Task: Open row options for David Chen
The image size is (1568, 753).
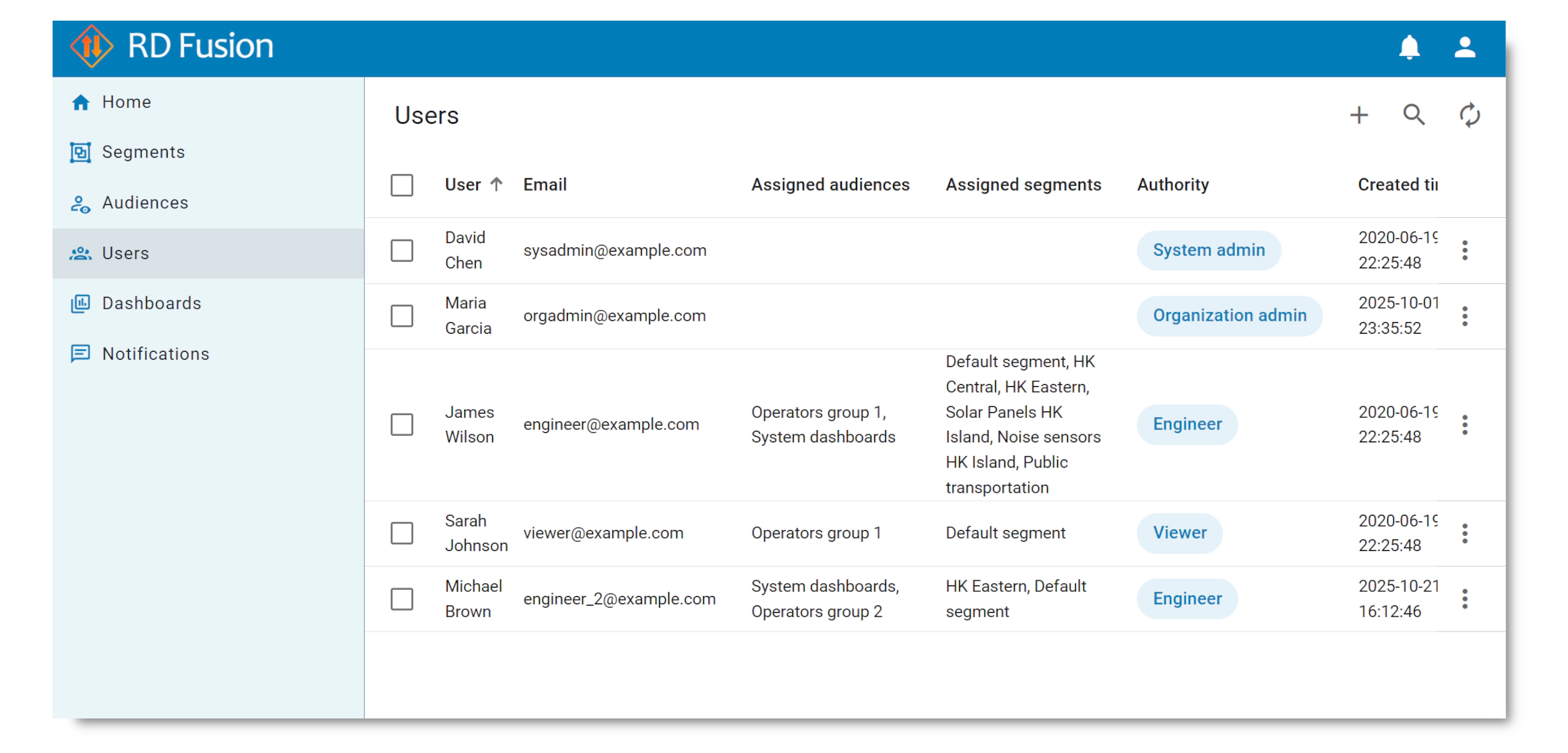Action: [x=1464, y=250]
